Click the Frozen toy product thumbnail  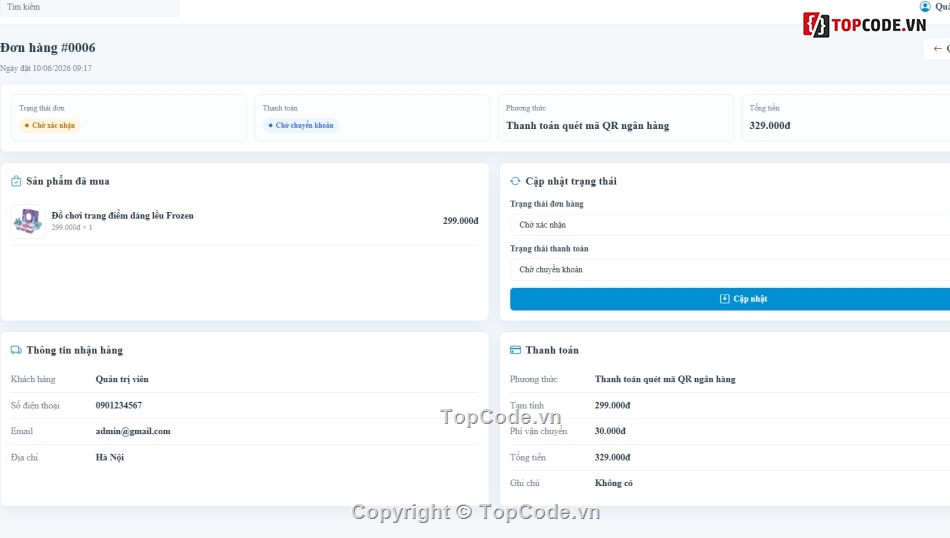point(28,221)
